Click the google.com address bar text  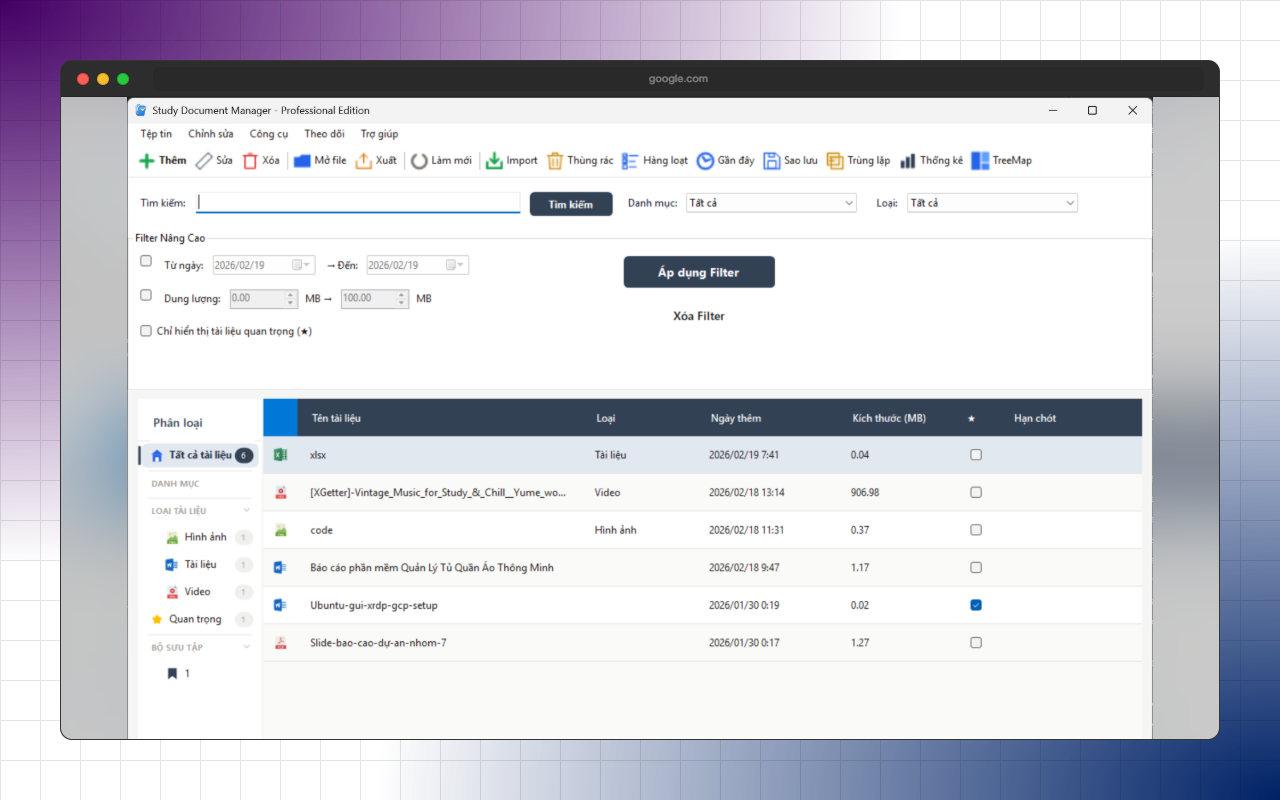[678, 79]
